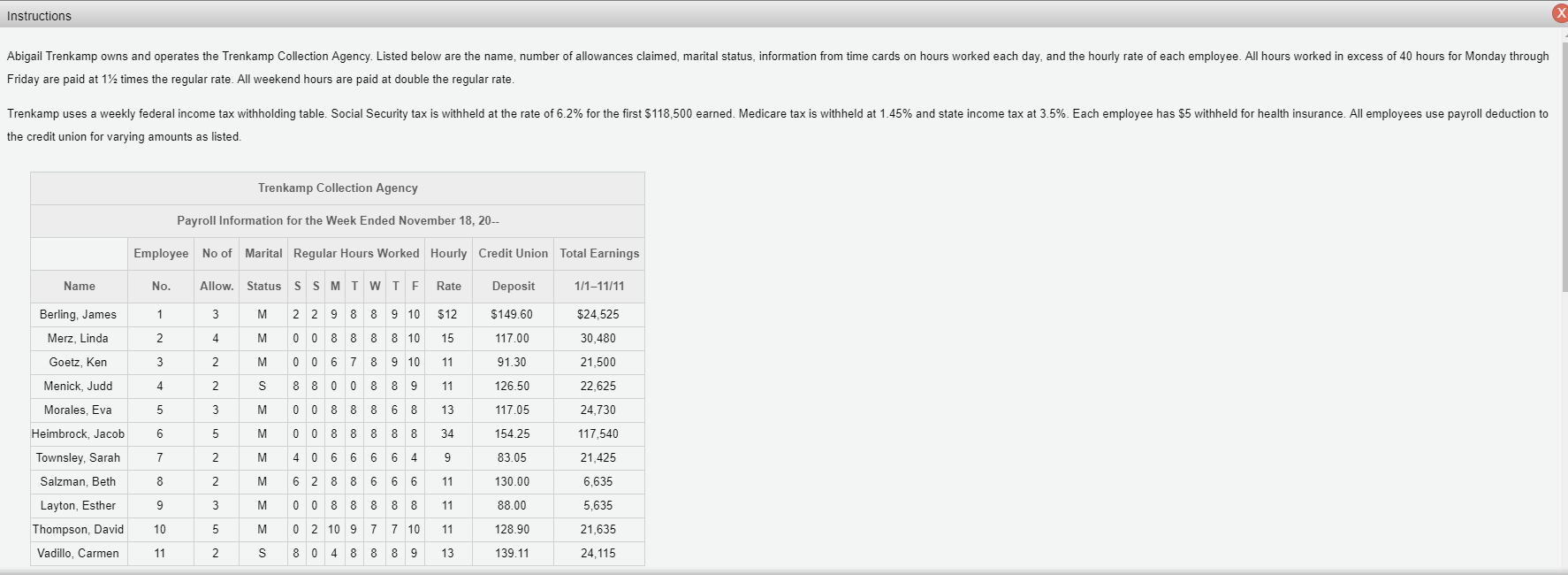Click Vadillo, Carmen's name cell
The height and width of the screenshot is (575, 1568).
point(79,553)
